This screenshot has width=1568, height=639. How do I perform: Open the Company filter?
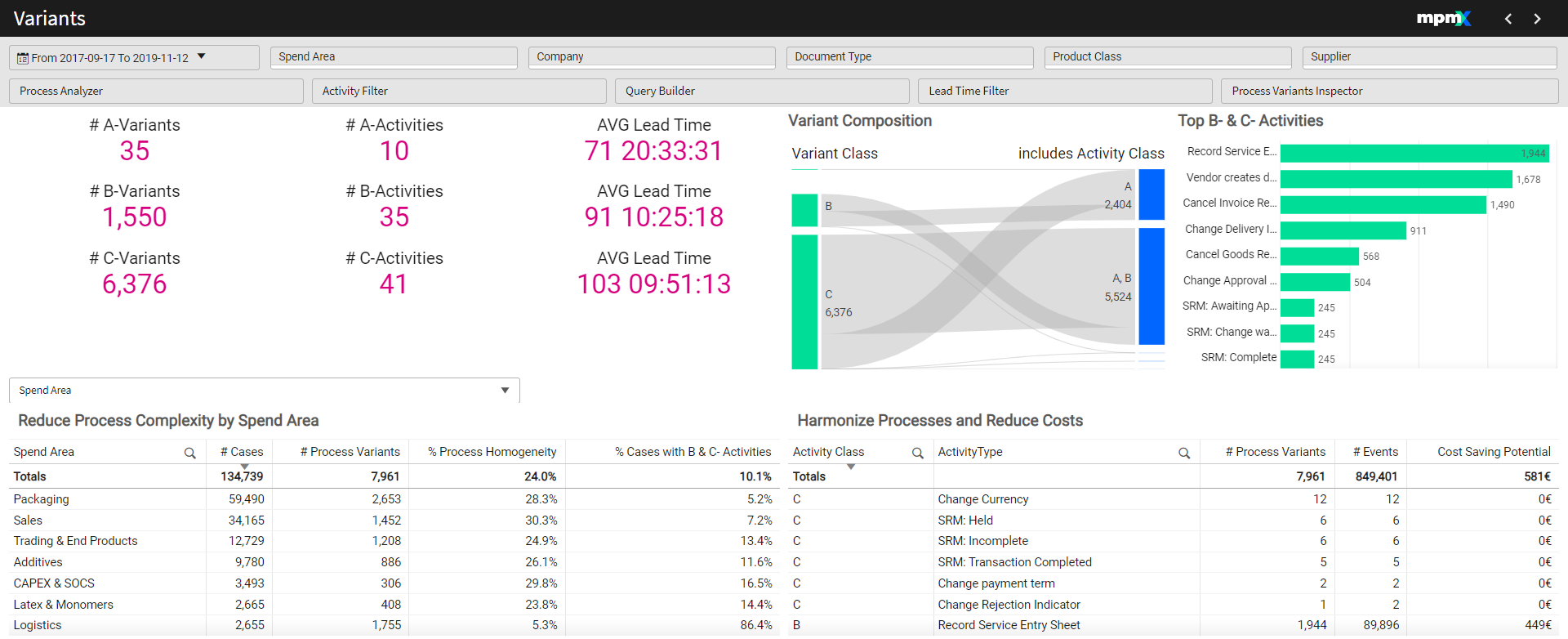point(652,56)
